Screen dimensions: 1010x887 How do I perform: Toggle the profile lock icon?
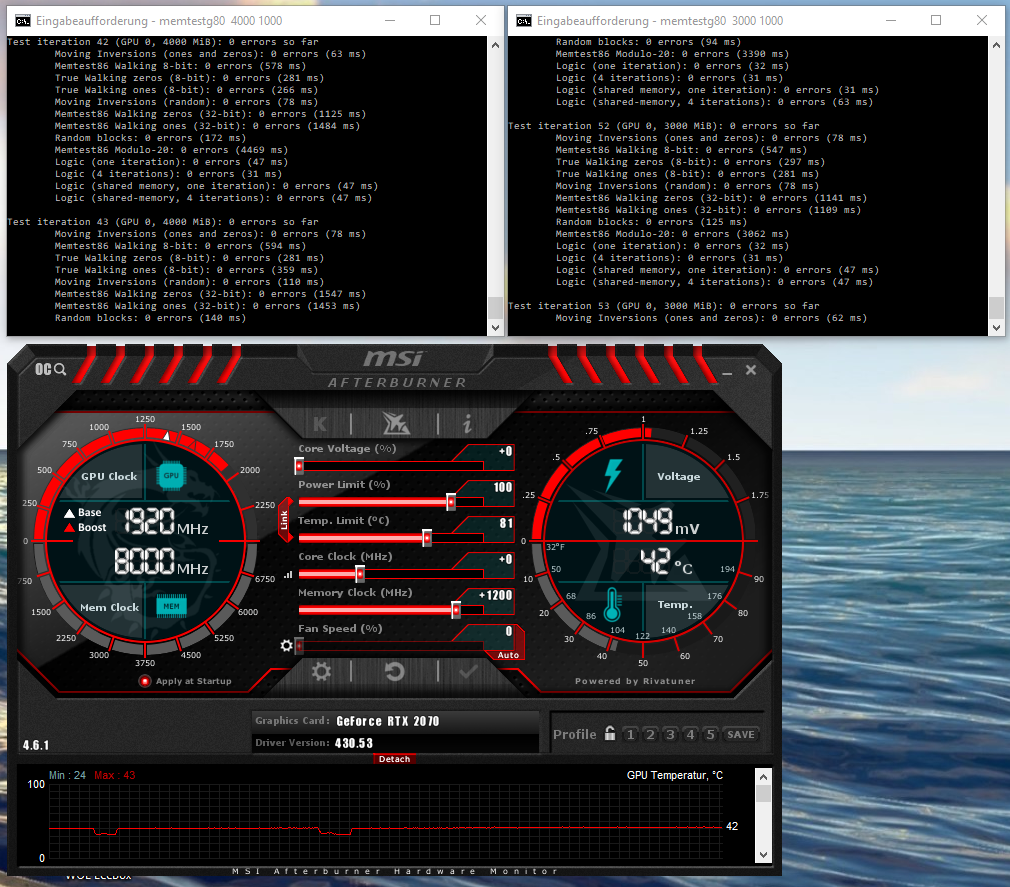click(610, 733)
